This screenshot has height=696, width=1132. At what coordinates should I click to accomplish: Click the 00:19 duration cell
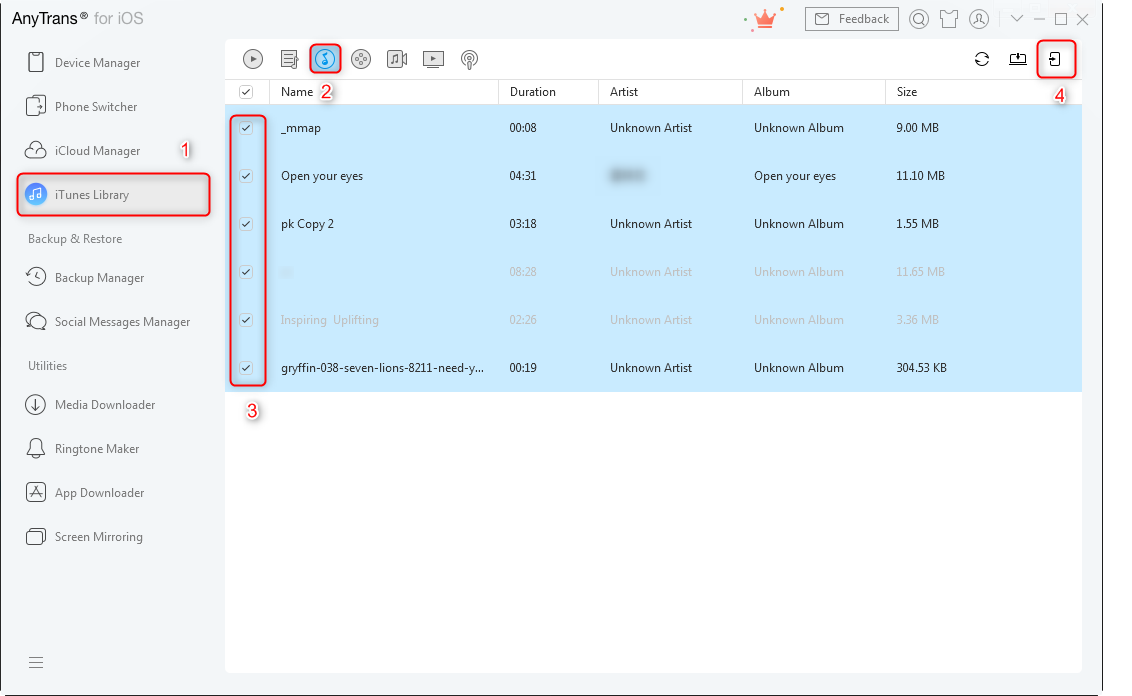(x=523, y=368)
